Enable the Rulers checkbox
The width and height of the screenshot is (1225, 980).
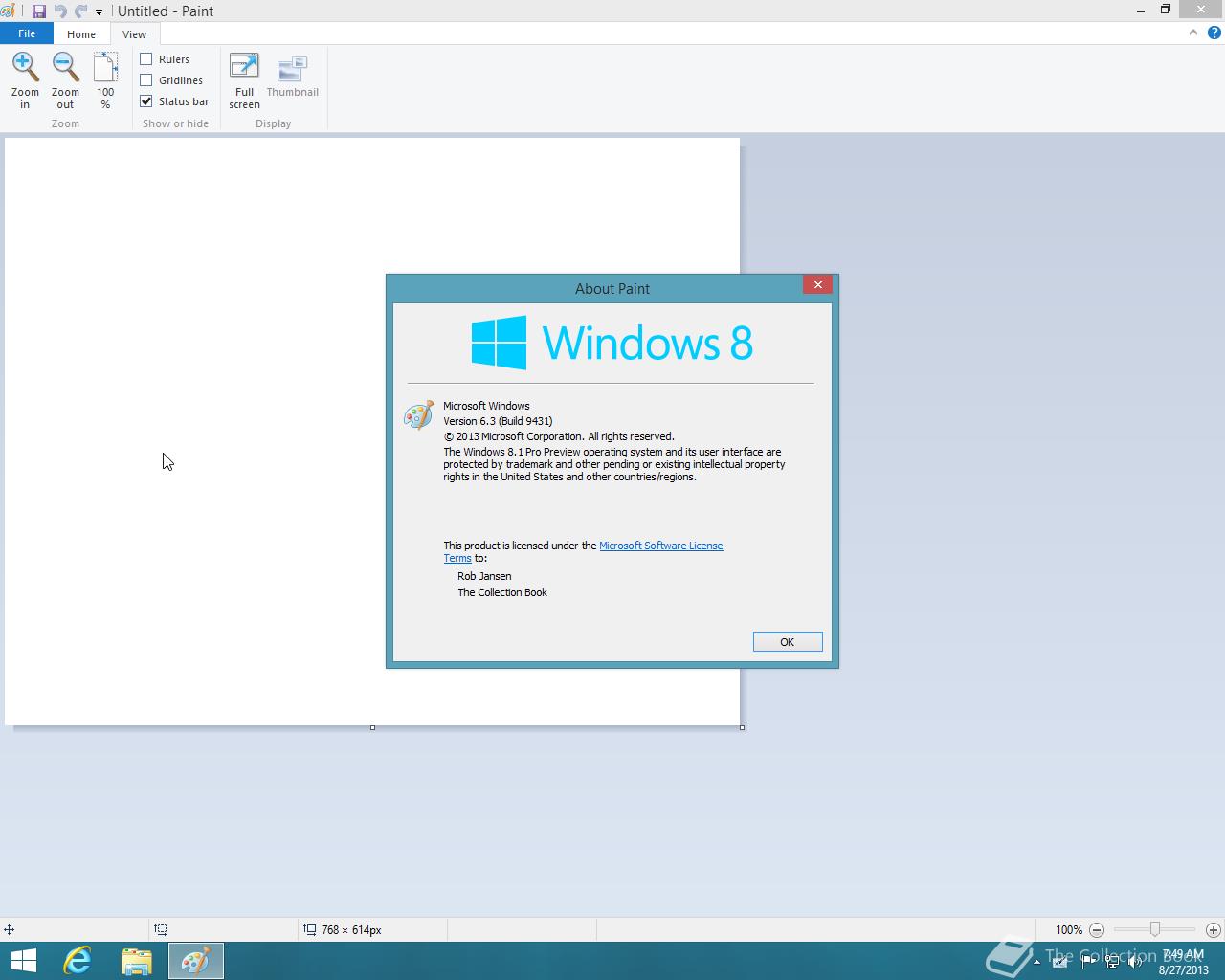tap(146, 59)
